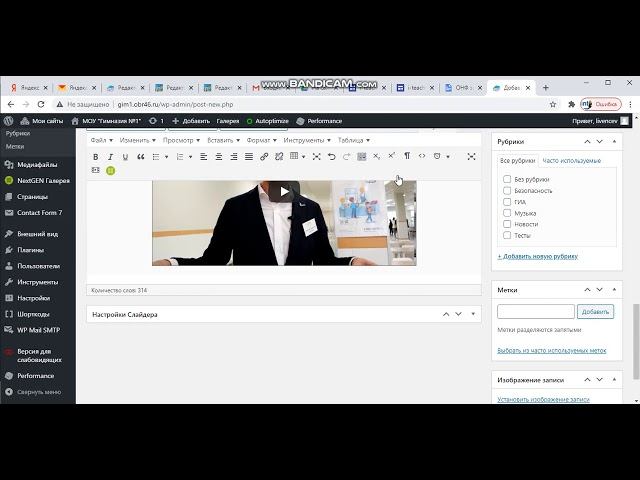This screenshot has height=480, width=640.
Task: Collapse the Метки panel toggle
Action: click(x=614, y=290)
